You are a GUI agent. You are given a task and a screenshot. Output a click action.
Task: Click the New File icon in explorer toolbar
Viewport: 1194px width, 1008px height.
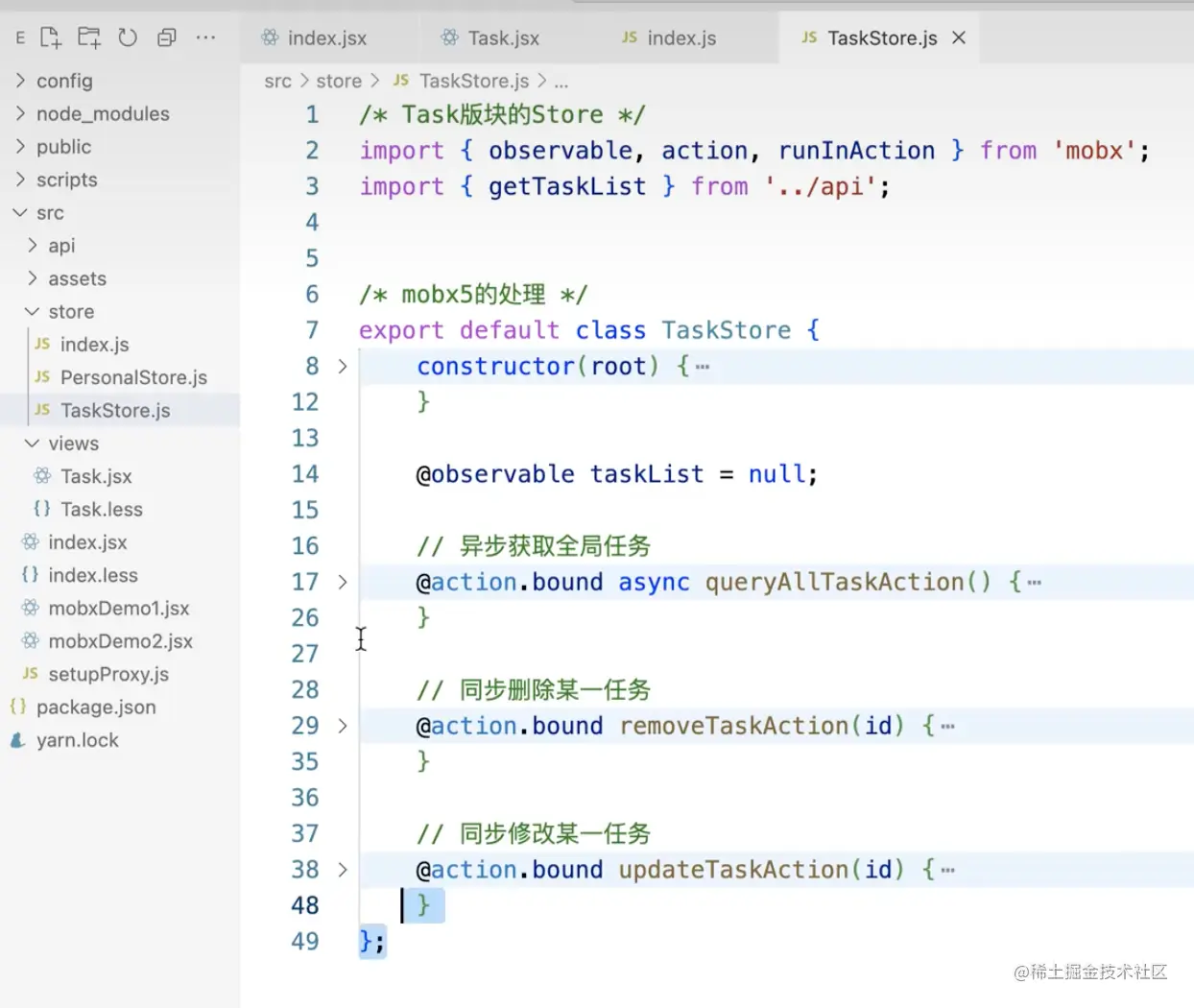tap(51, 37)
